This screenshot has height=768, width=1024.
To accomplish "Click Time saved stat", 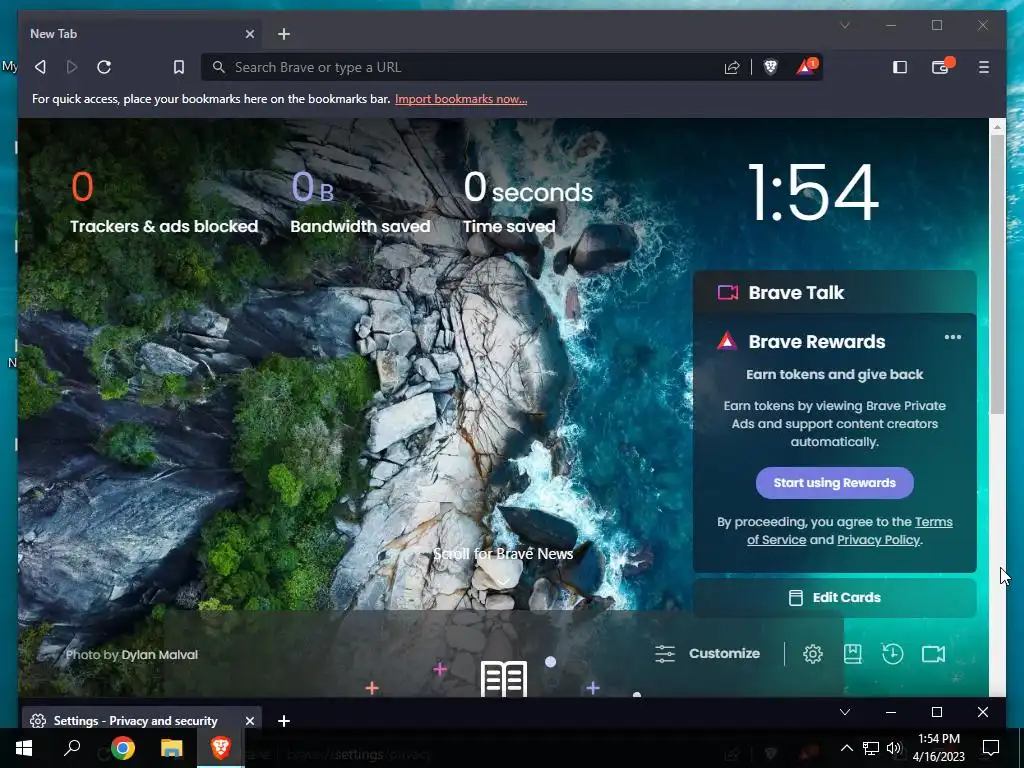I will [x=528, y=202].
